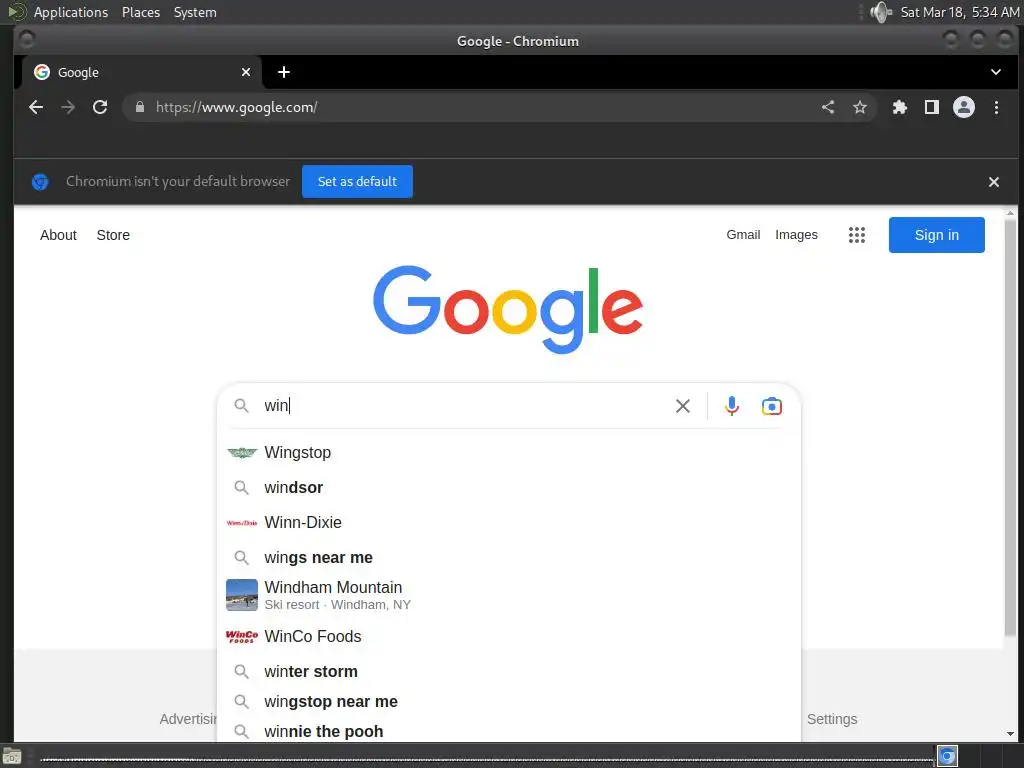
Task: Select Windham Mountain ski resort suggestion
Action: click(x=508, y=595)
